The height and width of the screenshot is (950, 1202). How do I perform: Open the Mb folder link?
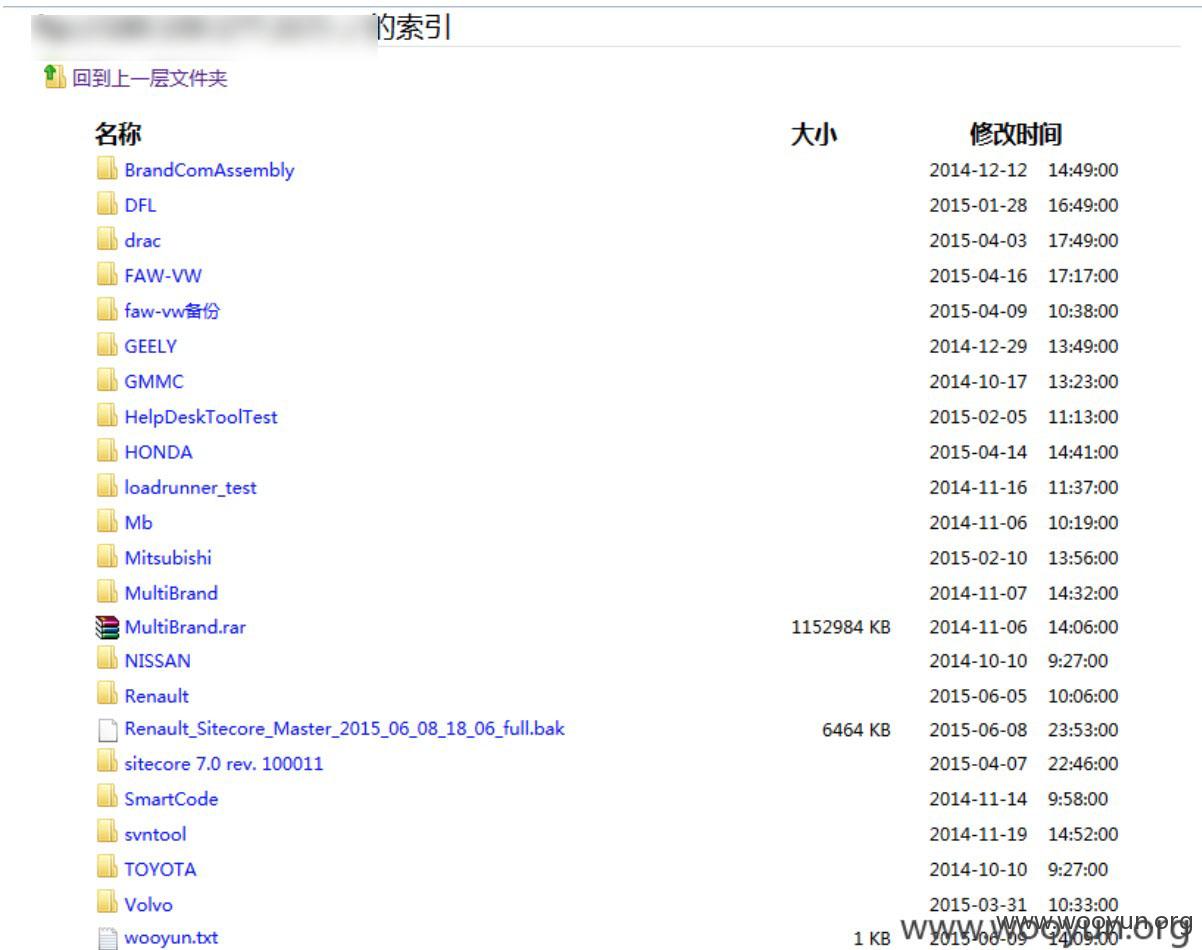(x=138, y=522)
